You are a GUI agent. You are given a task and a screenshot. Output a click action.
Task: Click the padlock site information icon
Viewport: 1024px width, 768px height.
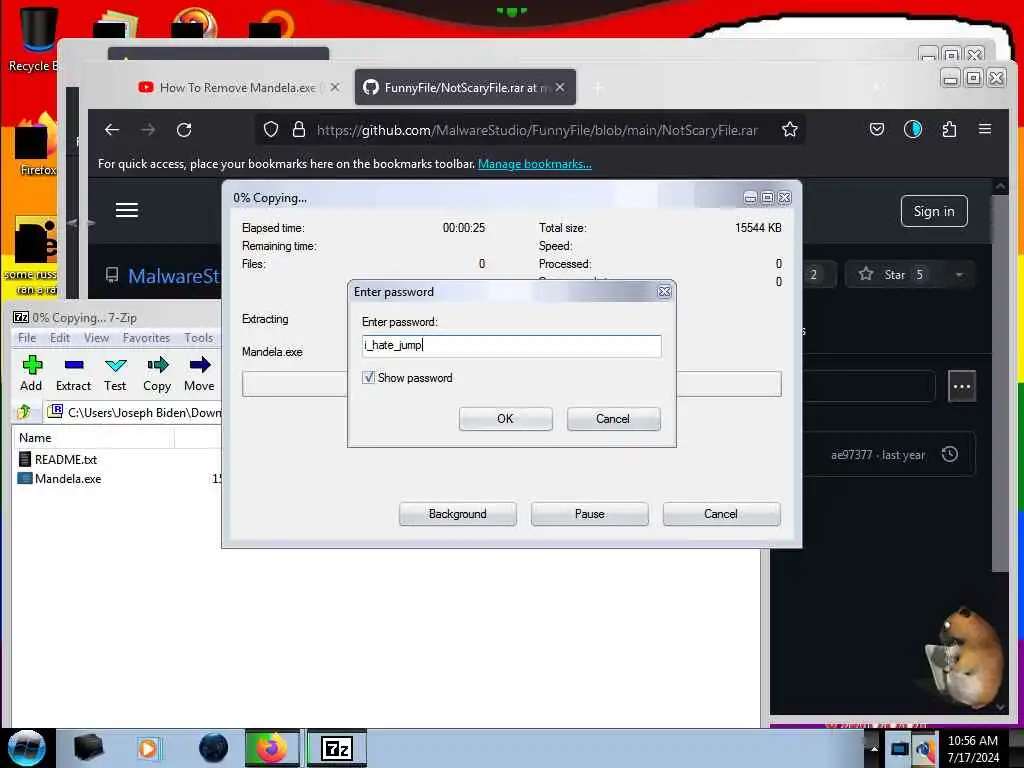point(298,130)
